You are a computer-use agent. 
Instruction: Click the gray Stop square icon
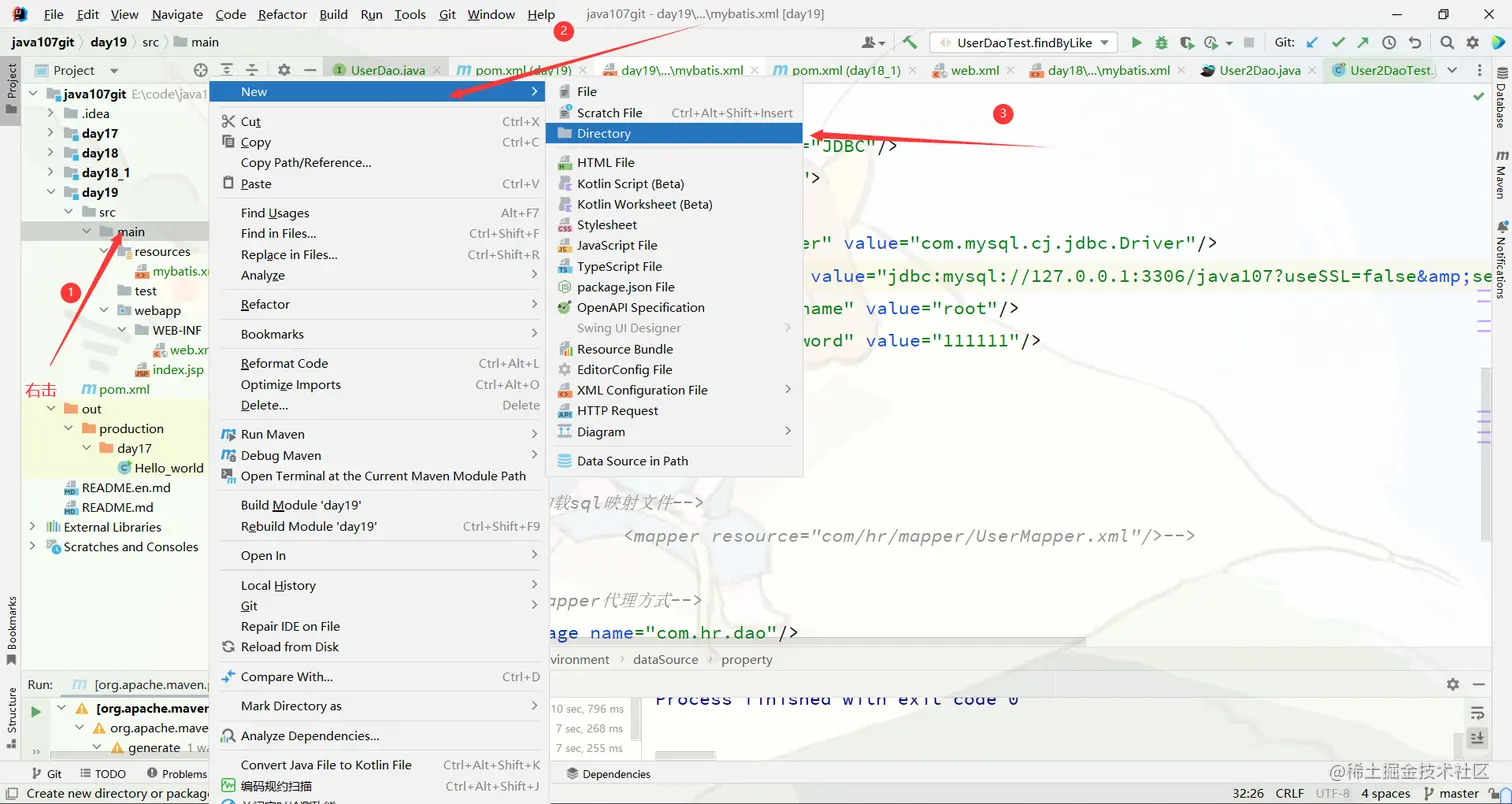[1249, 42]
